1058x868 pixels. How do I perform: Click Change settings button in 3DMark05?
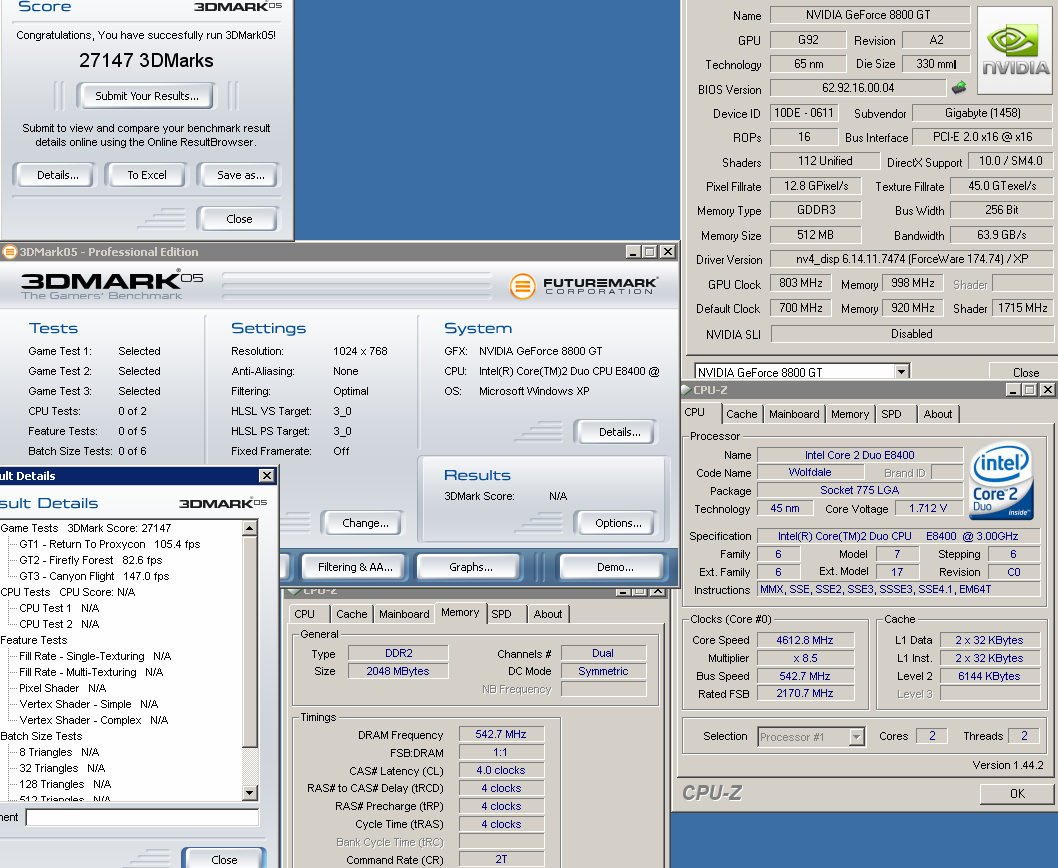click(365, 523)
